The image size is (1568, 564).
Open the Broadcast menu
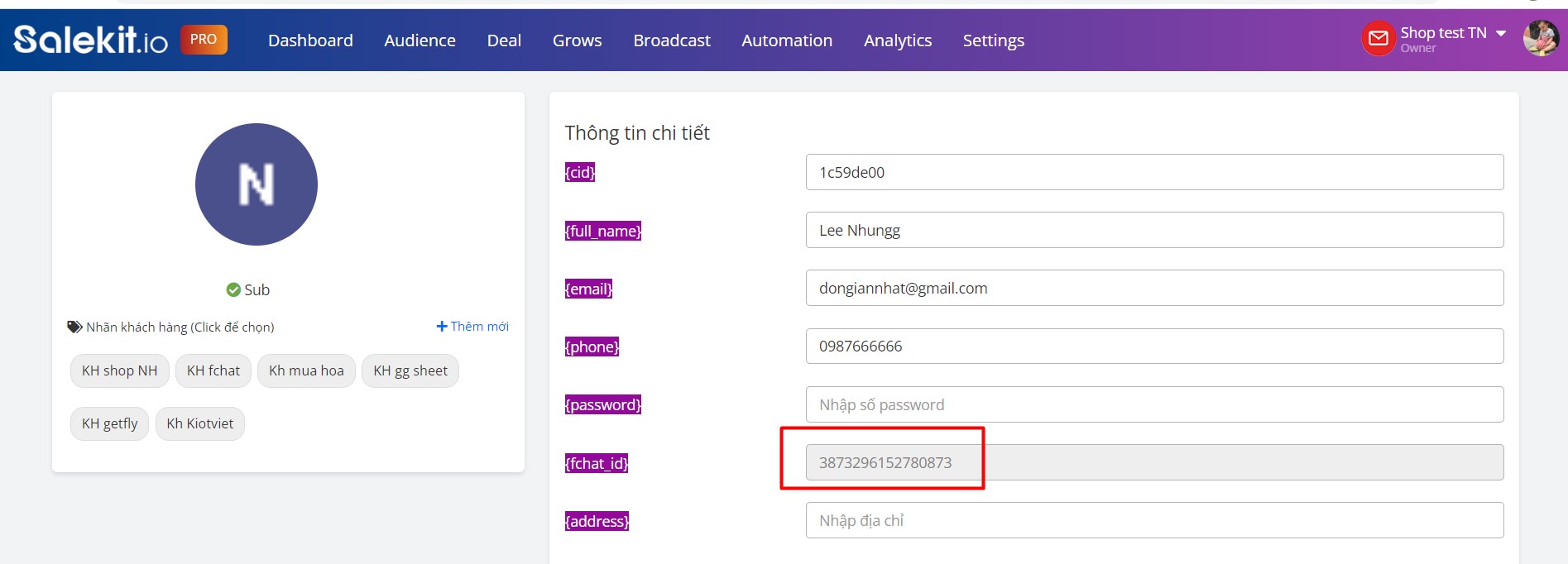pos(672,41)
